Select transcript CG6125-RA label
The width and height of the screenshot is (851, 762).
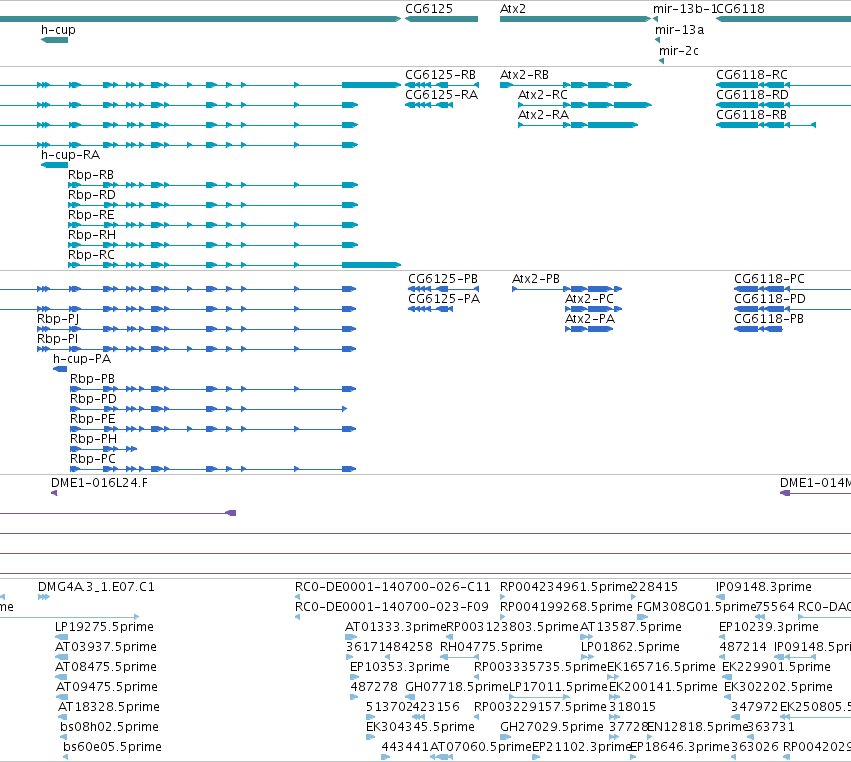[x=442, y=95]
